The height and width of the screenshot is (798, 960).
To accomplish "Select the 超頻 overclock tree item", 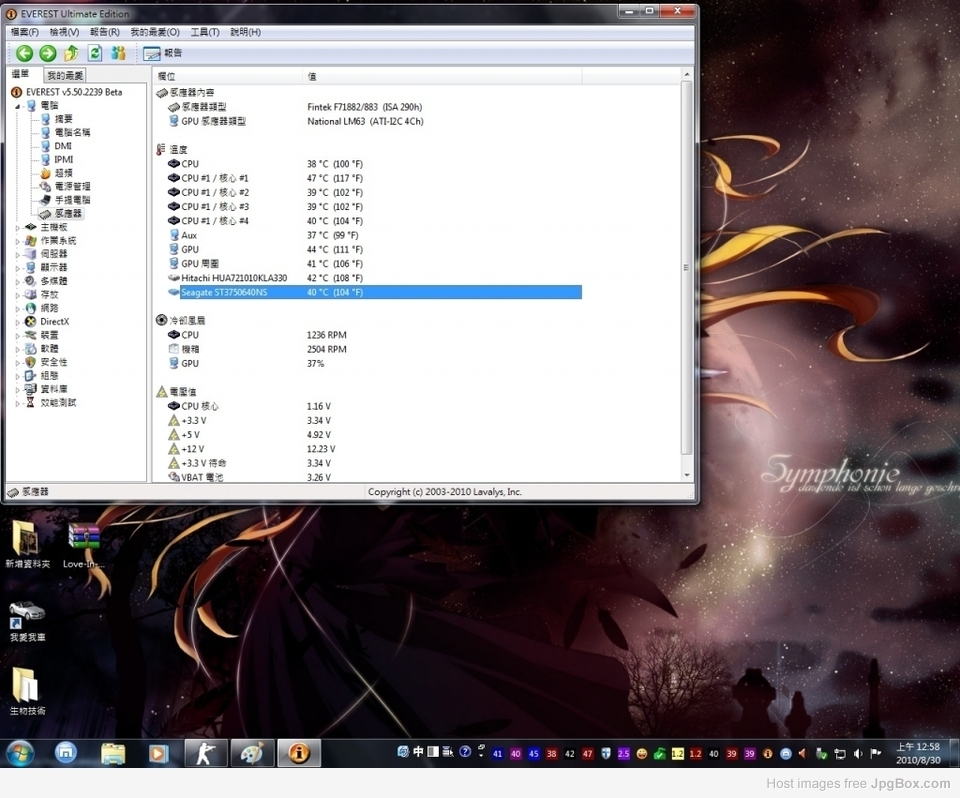I will tap(62, 173).
